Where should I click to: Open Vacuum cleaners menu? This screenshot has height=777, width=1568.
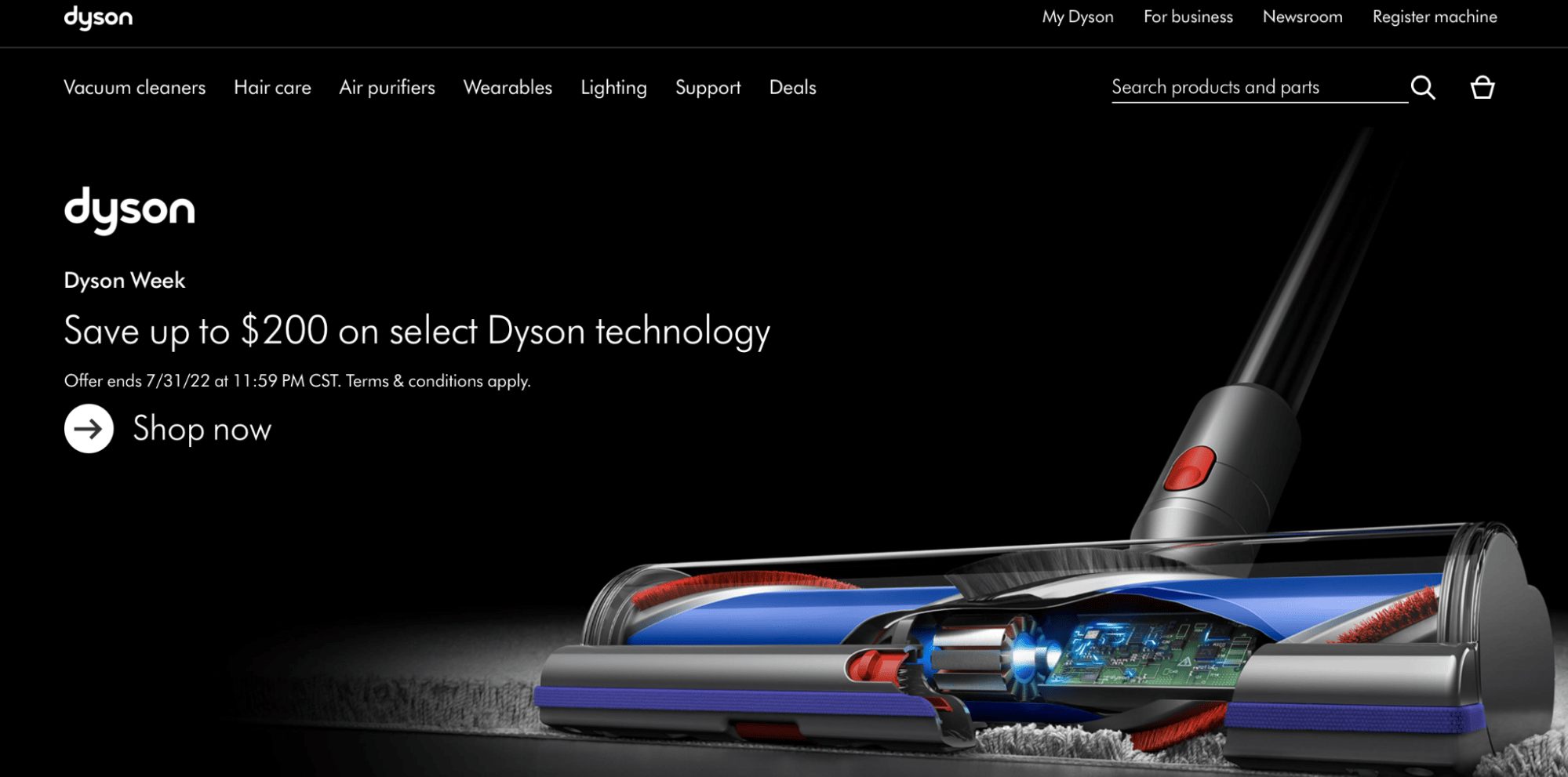(134, 87)
